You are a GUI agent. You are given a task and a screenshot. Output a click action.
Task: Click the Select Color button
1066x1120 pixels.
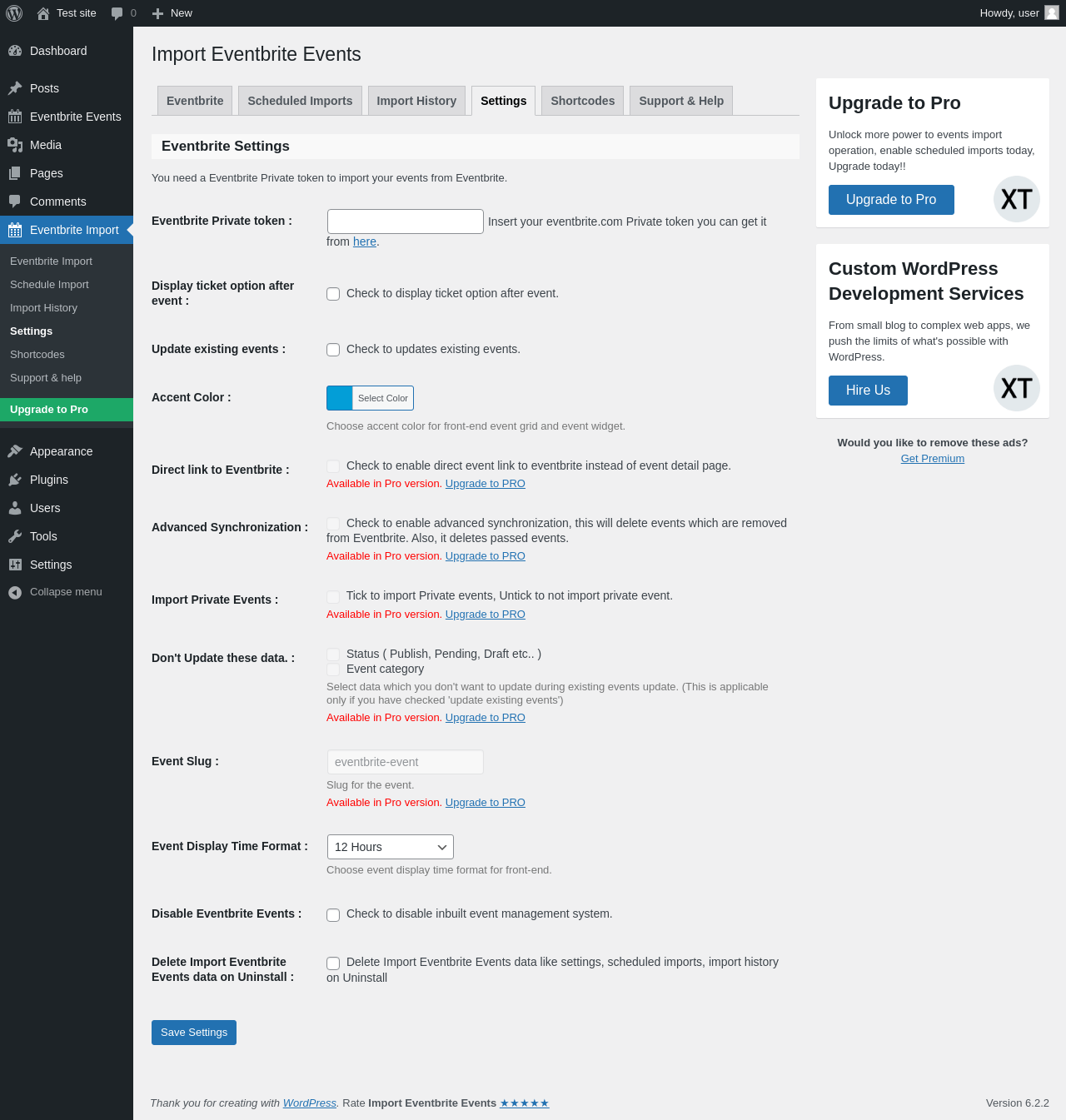coord(383,398)
